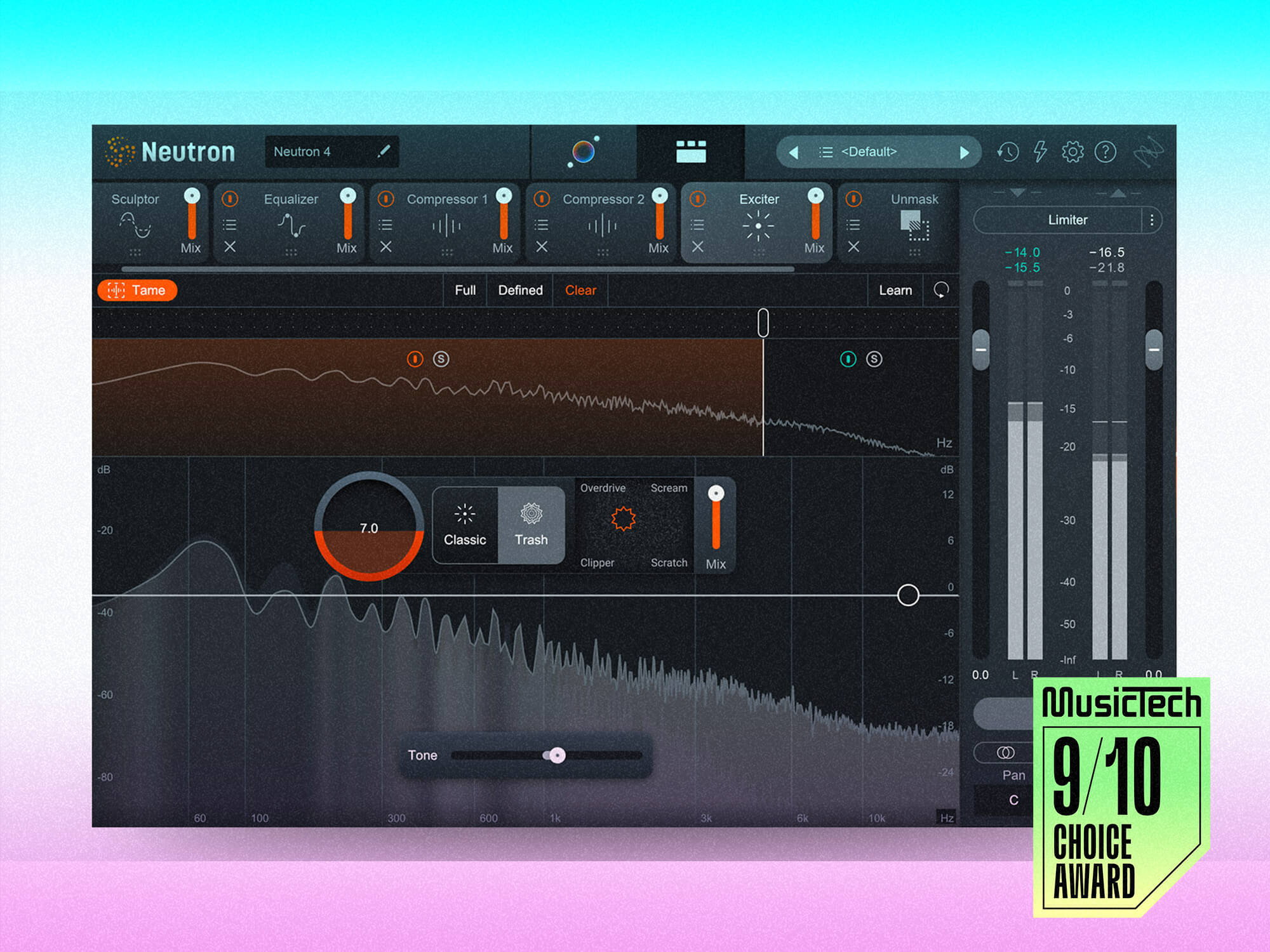Toggle Exciter module power button

click(x=697, y=199)
